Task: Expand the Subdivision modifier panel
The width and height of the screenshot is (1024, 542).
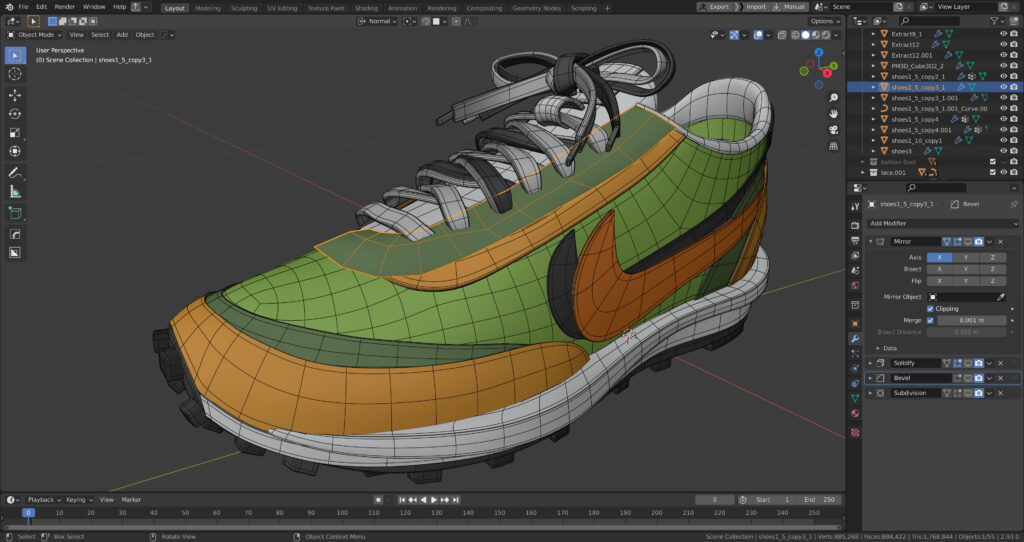Action: 871,393
